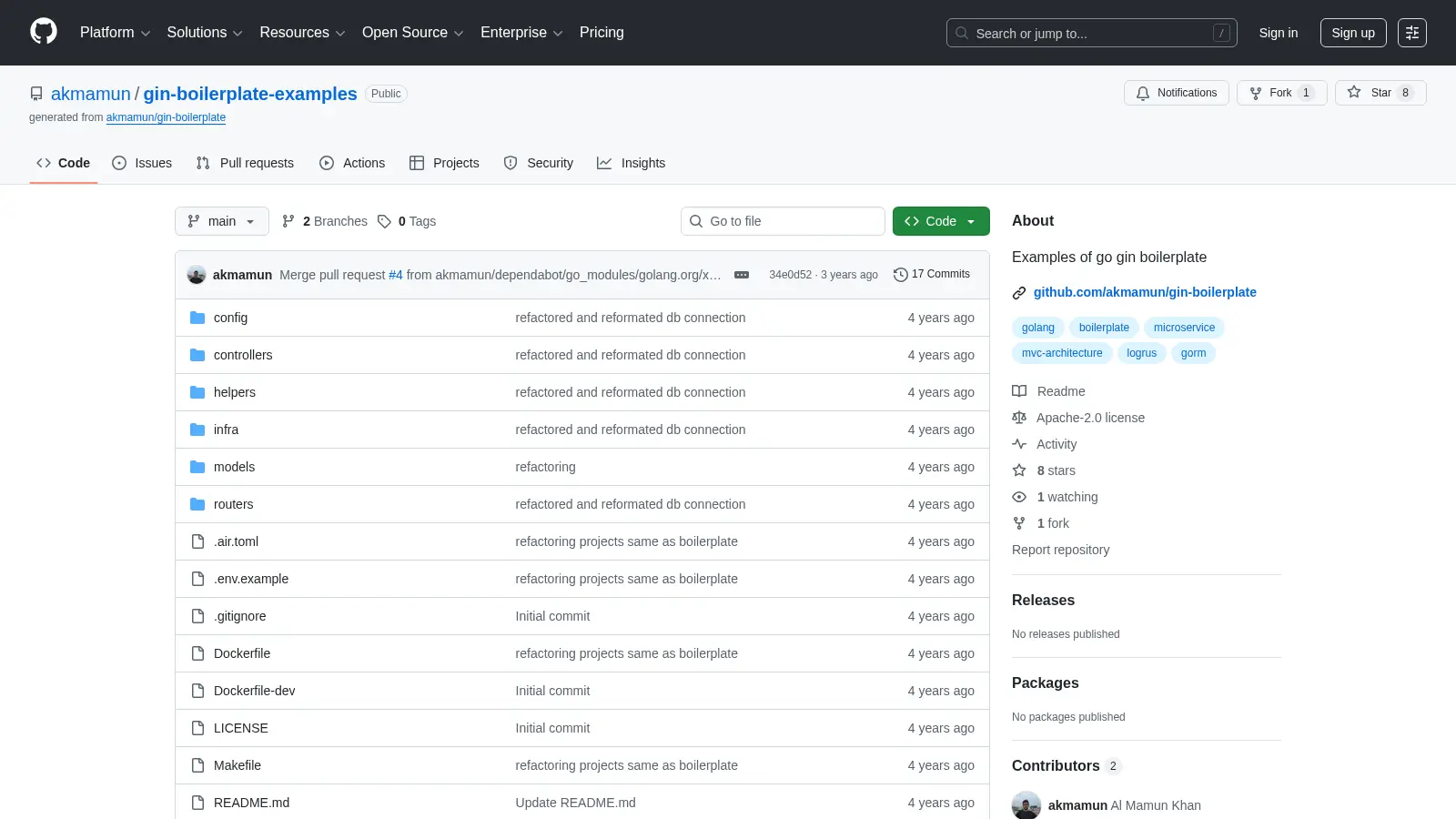Select the Code tab

click(x=64, y=163)
